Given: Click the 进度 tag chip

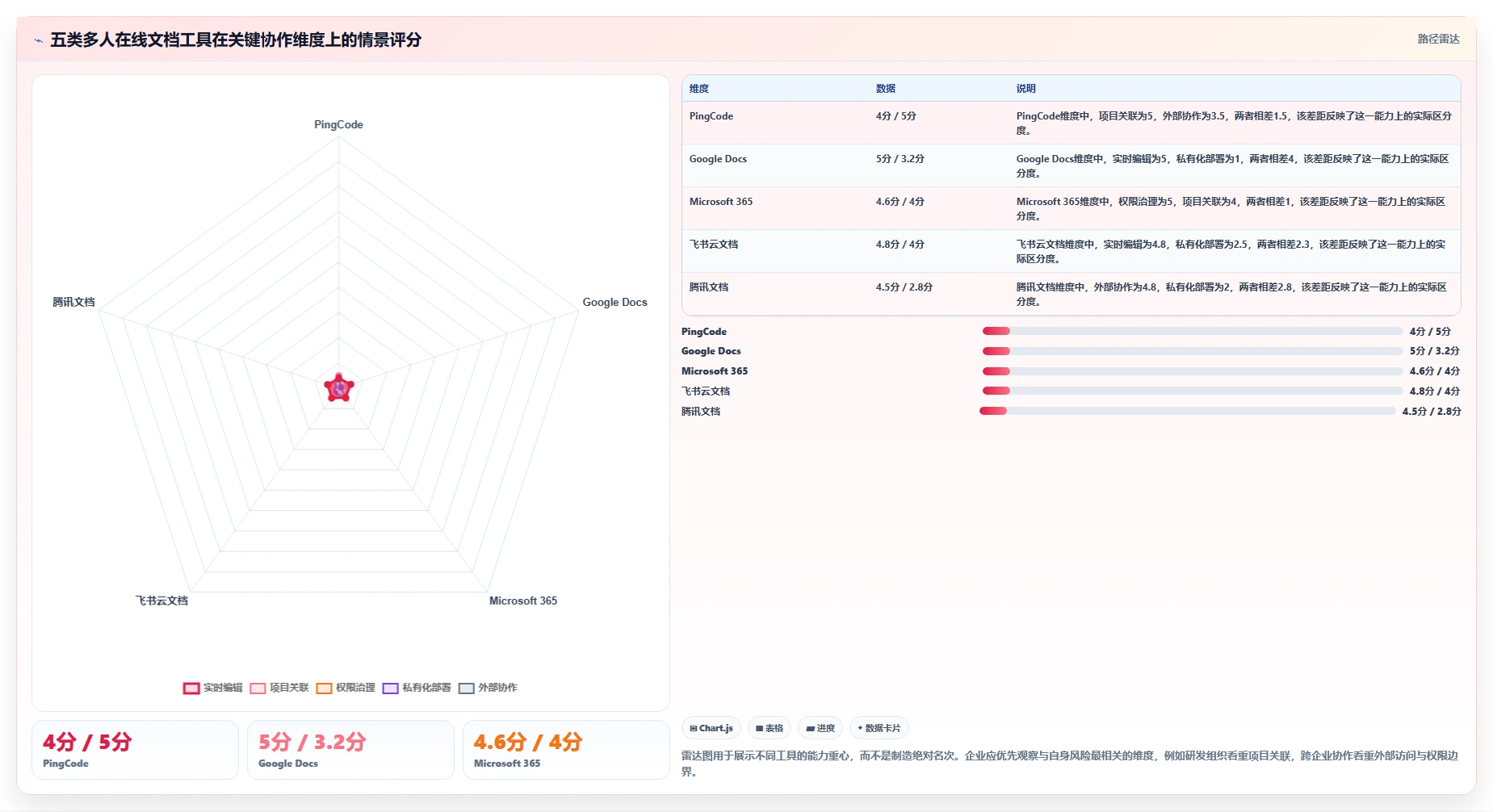Looking at the screenshot, I should tap(820, 728).
